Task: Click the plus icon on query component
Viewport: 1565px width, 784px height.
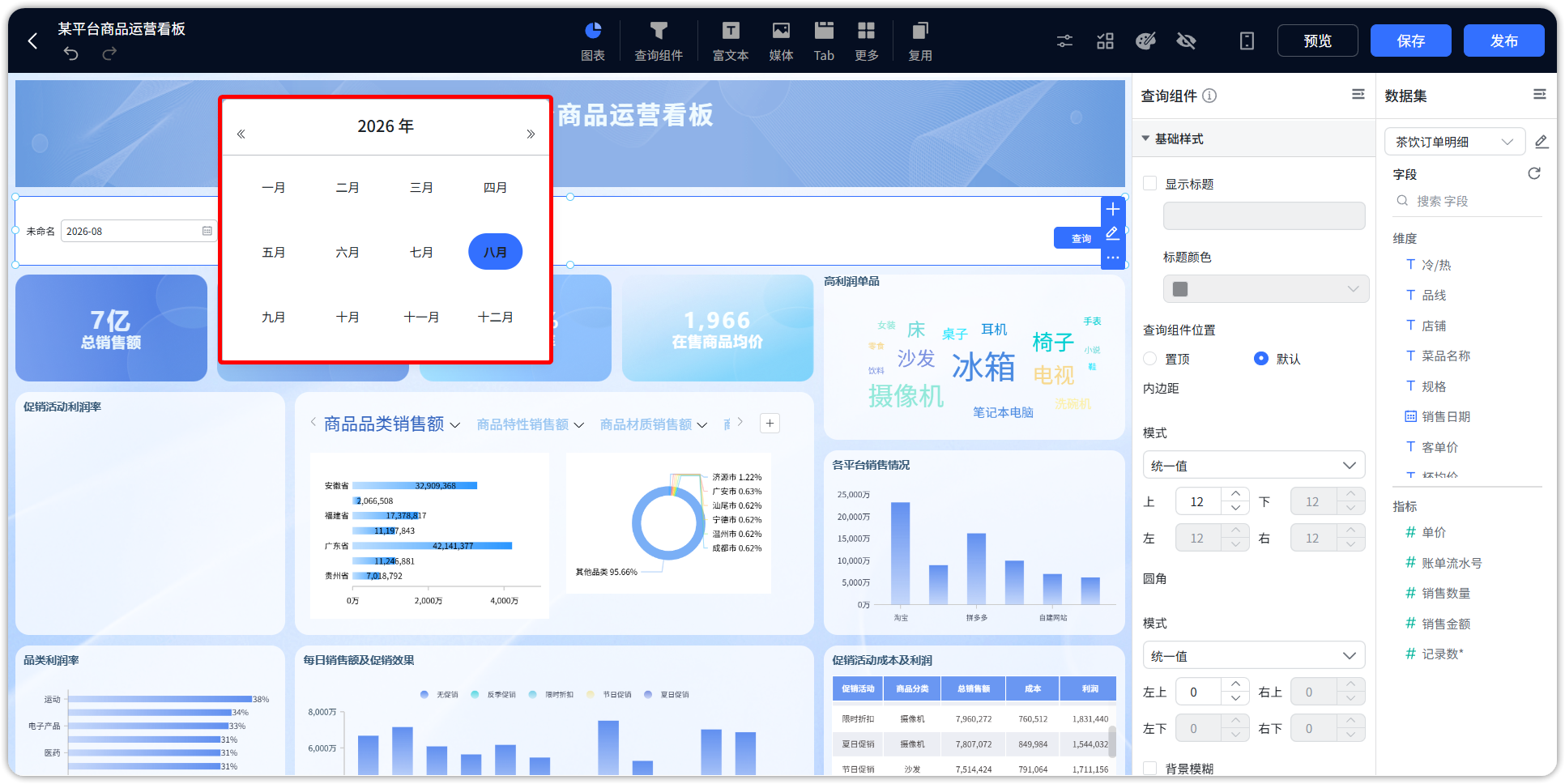Action: tap(1113, 210)
